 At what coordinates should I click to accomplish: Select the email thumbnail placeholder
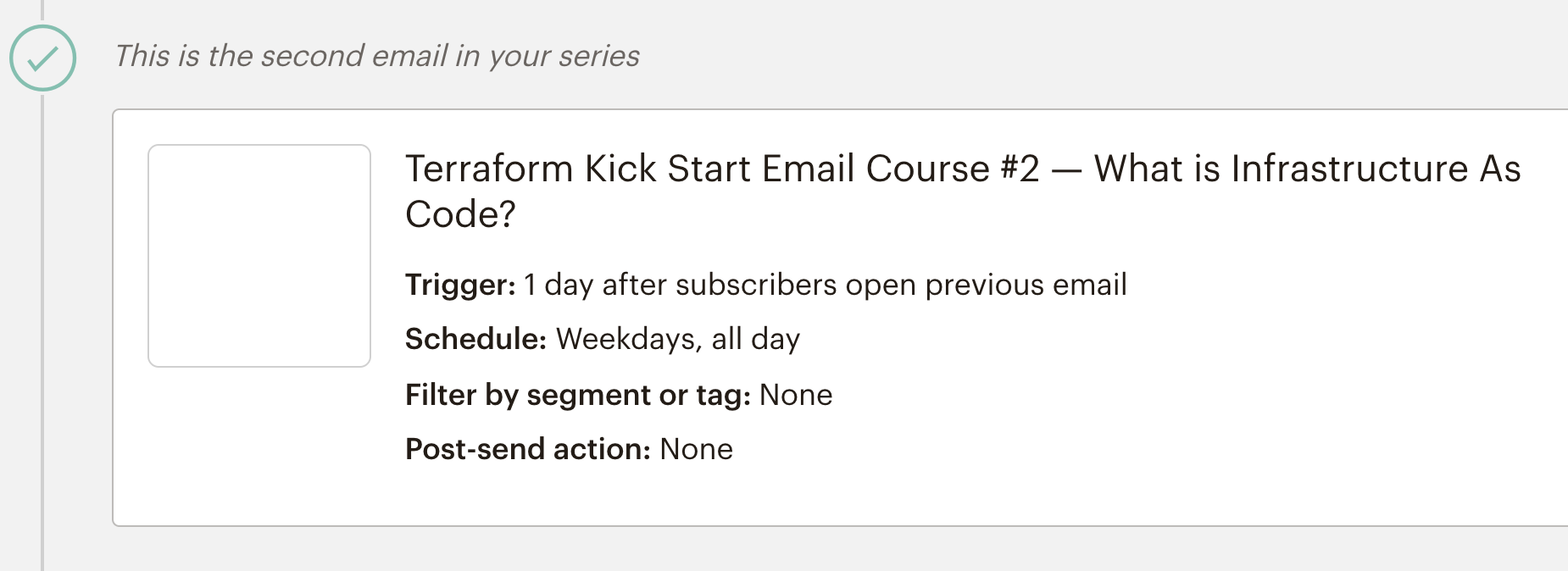(259, 255)
